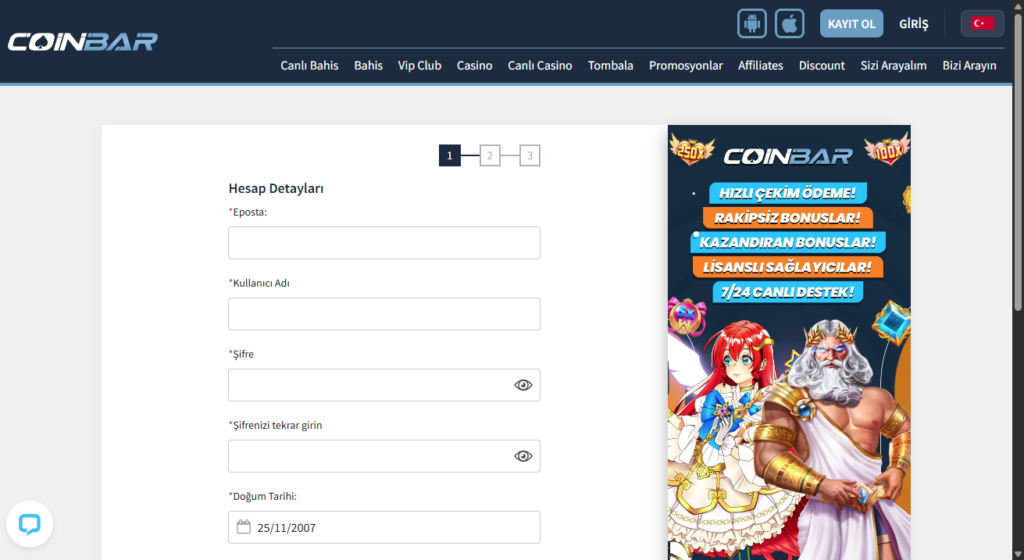
Task: Open the Canlı Bahis menu item
Action: click(309, 65)
